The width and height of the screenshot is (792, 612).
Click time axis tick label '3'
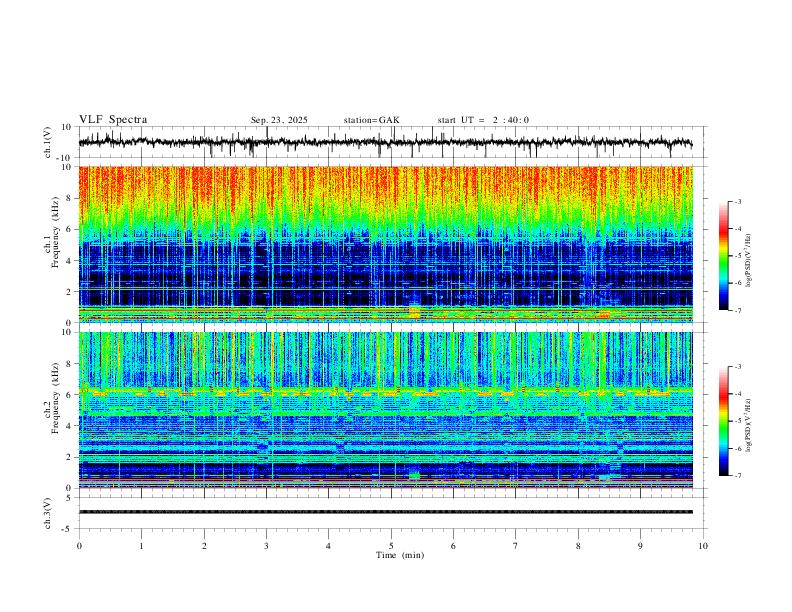tap(266, 546)
